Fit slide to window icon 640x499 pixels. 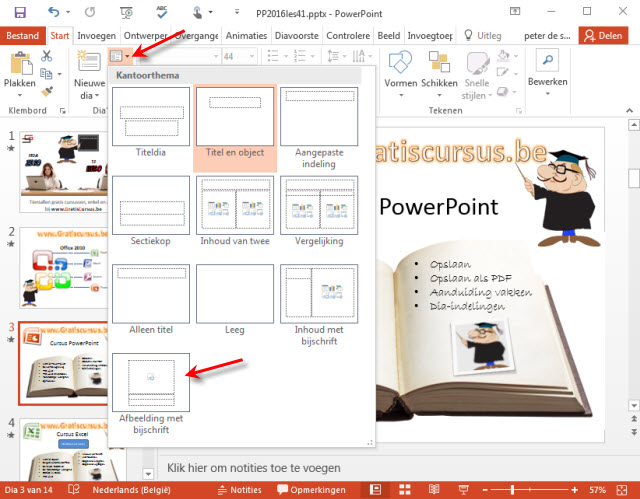coord(622,490)
